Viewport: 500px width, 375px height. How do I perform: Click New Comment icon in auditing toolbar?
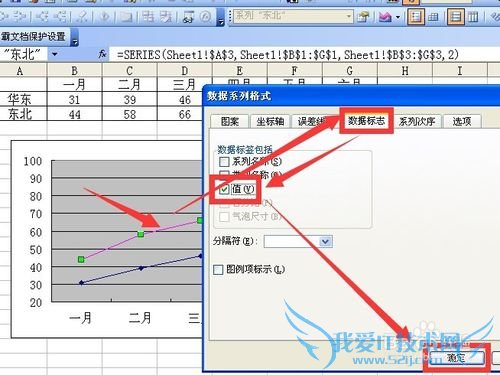coord(126,16)
